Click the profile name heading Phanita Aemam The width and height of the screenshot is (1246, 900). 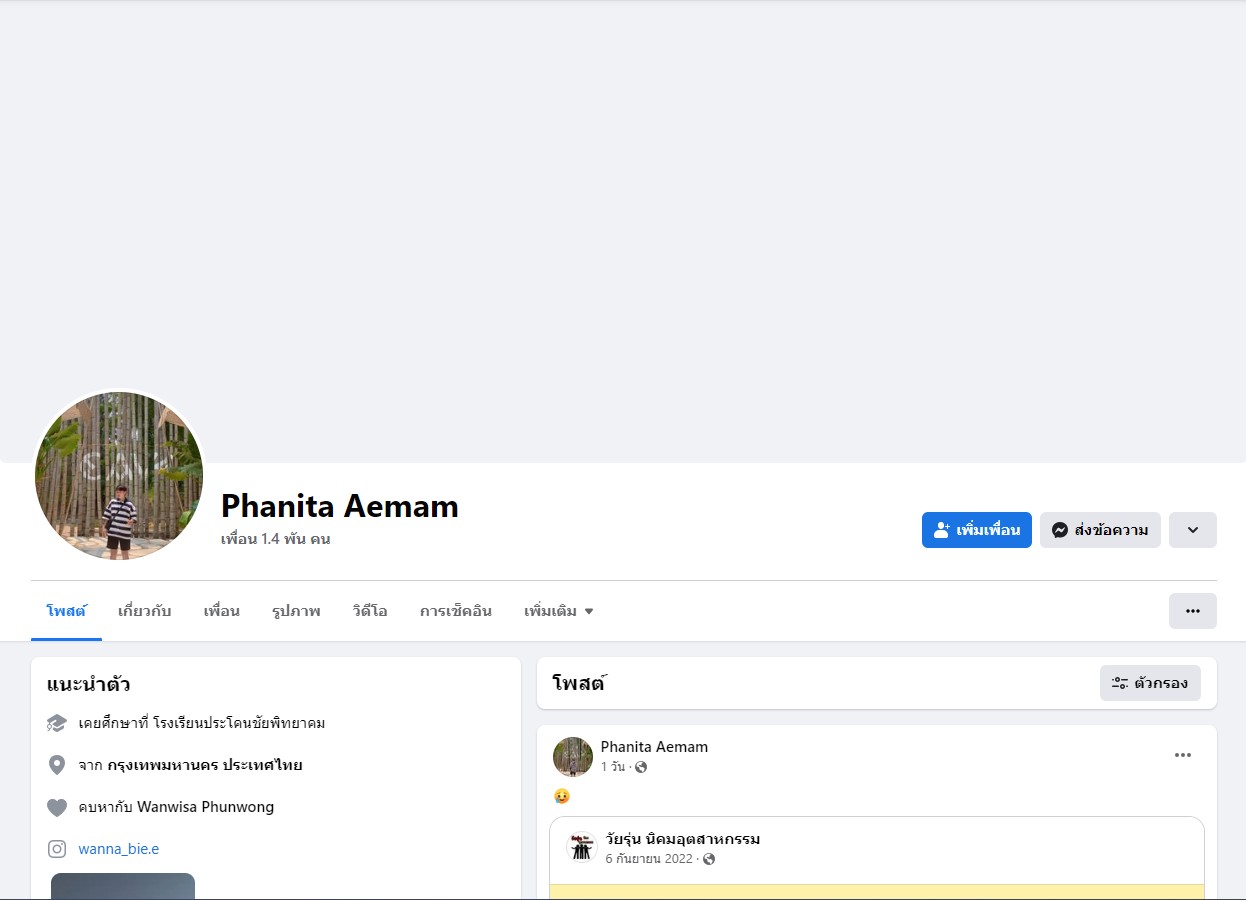tap(340, 506)
